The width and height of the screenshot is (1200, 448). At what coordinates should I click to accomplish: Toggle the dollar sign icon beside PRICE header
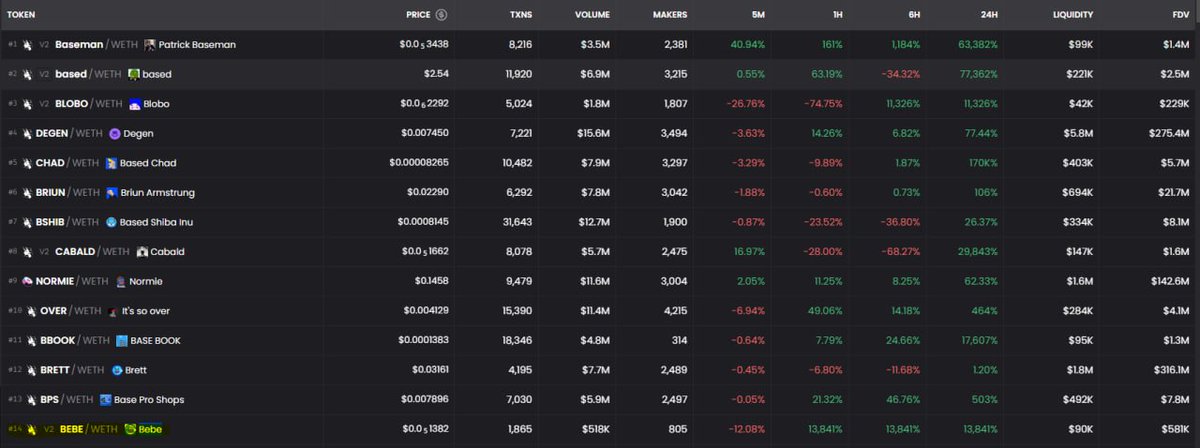pyautogui.click(x=442, y=15)
